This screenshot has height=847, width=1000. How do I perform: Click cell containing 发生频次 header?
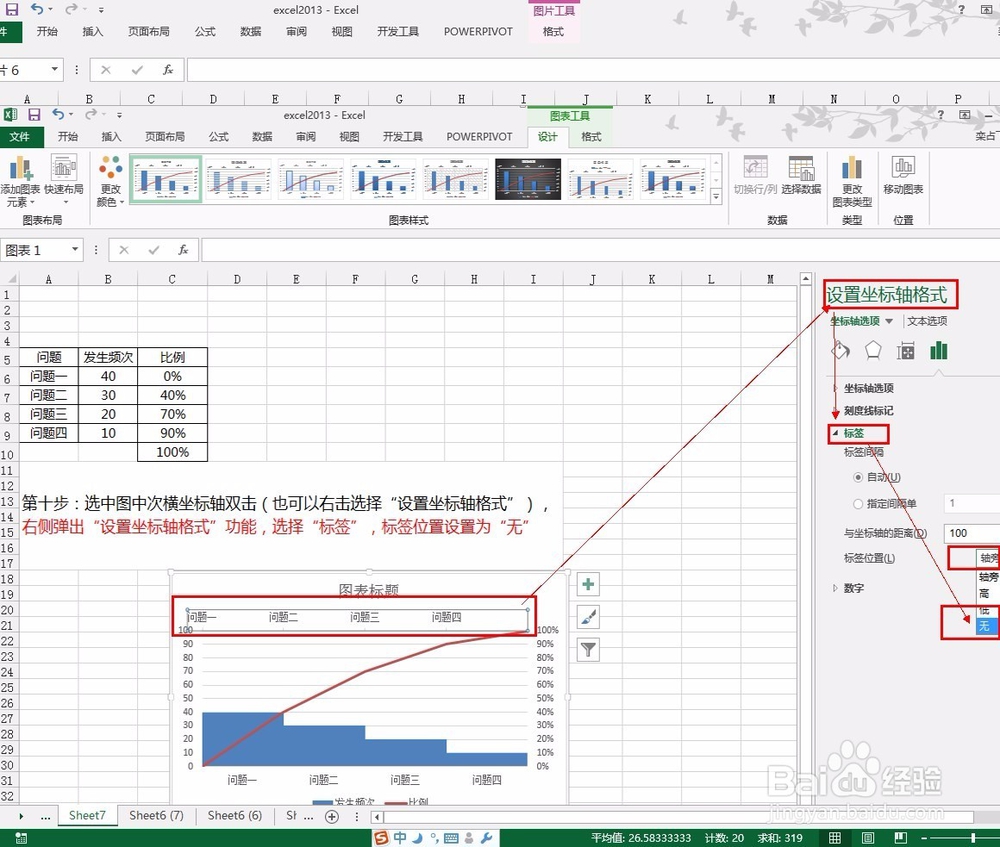(108, 357)
